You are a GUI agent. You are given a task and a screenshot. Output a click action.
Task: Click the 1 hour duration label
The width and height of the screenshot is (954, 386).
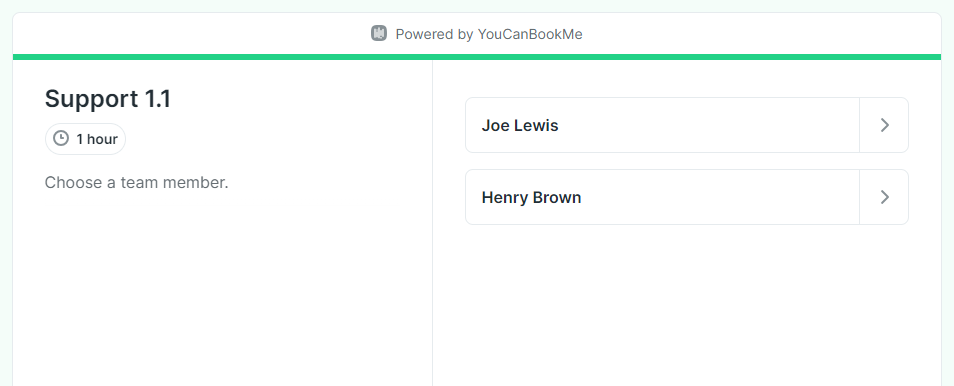pos(97,139)
